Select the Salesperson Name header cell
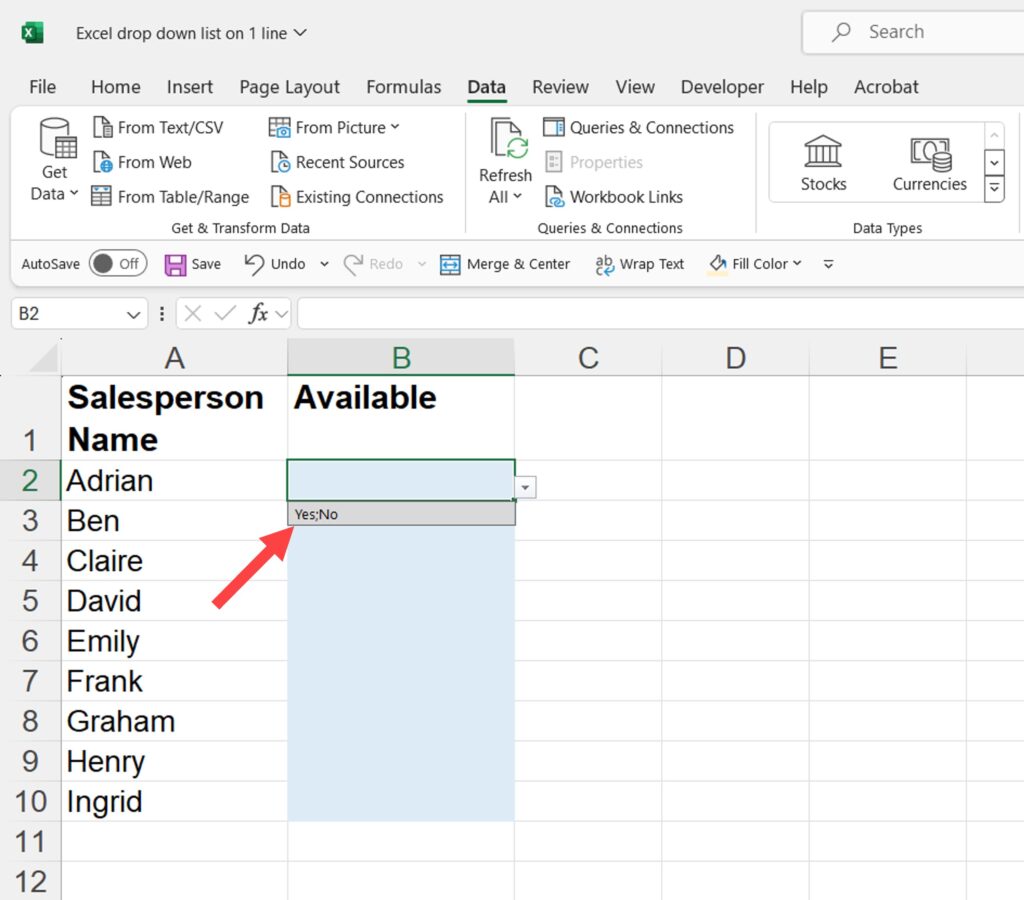This screenshot has height=900, width=1024. pyautogui.click(x=174, y=418)
